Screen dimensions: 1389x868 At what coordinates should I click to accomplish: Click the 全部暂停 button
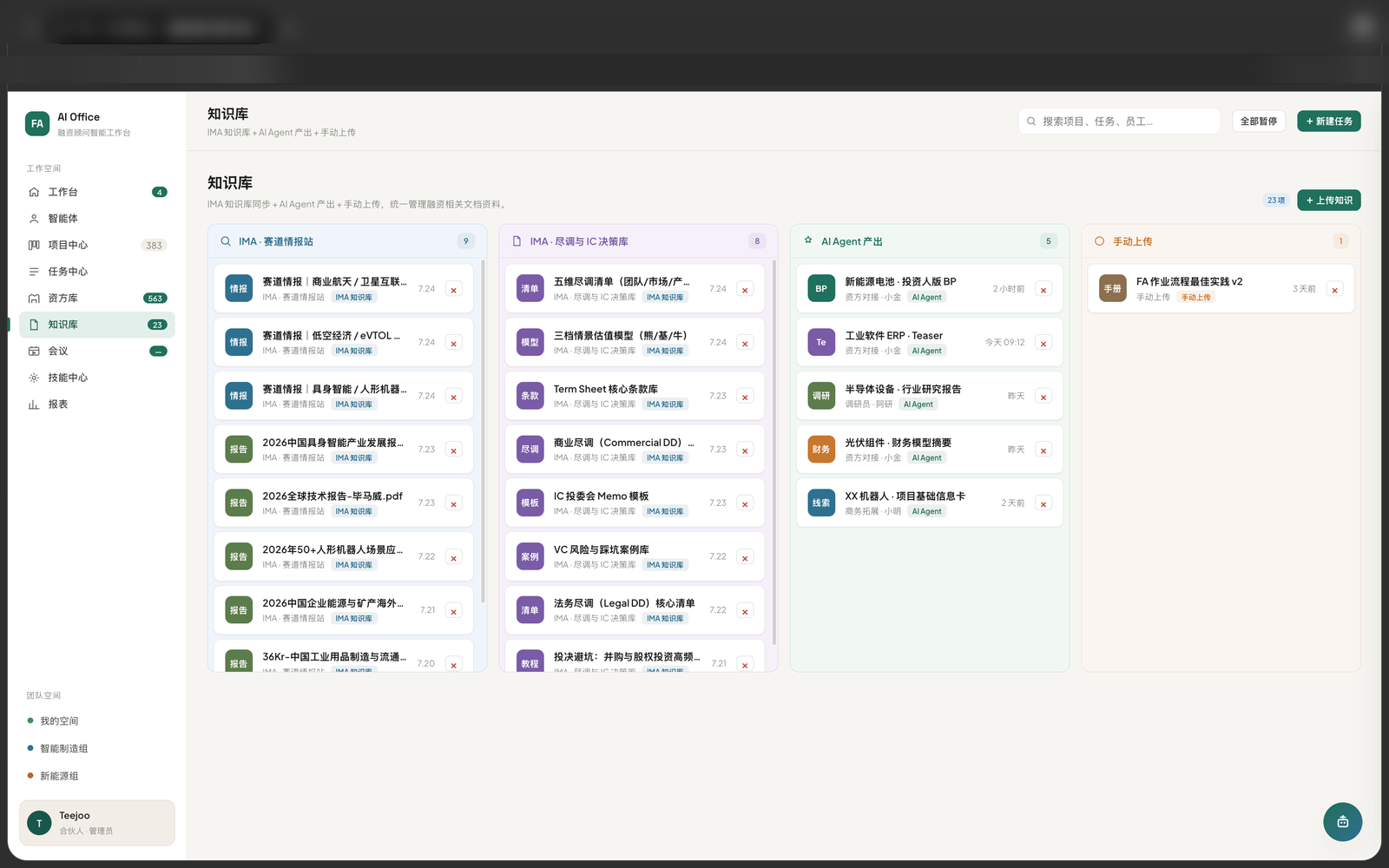[x=1259, y=122]
